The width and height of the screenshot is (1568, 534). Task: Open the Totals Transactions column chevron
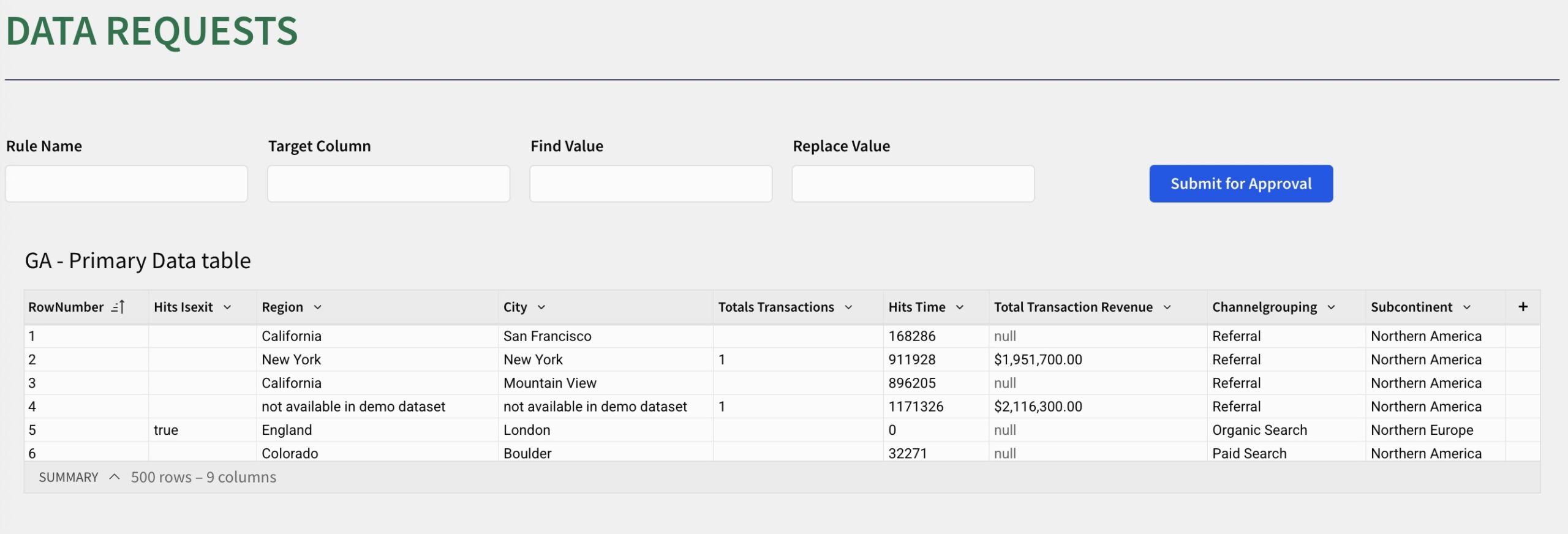[x=848, y=307]
